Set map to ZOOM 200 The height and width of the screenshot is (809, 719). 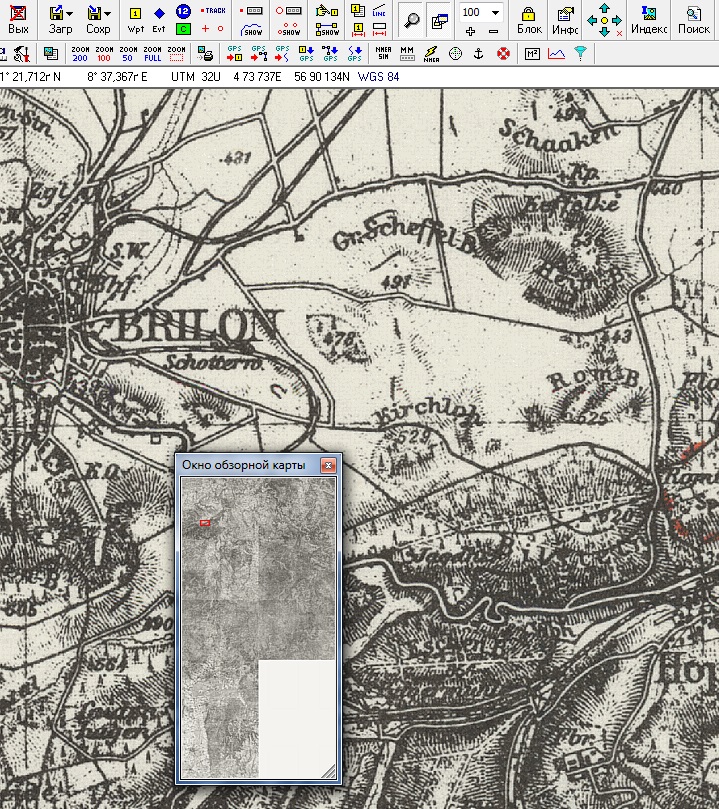point(81,53)
